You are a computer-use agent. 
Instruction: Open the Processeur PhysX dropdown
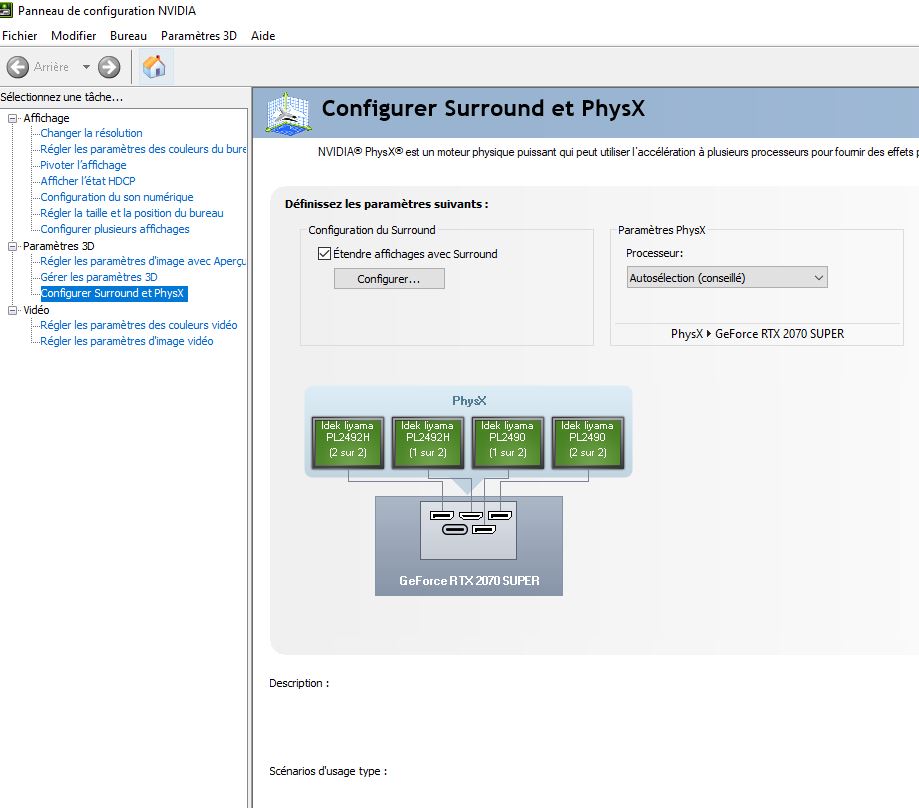tap(727, 278)
